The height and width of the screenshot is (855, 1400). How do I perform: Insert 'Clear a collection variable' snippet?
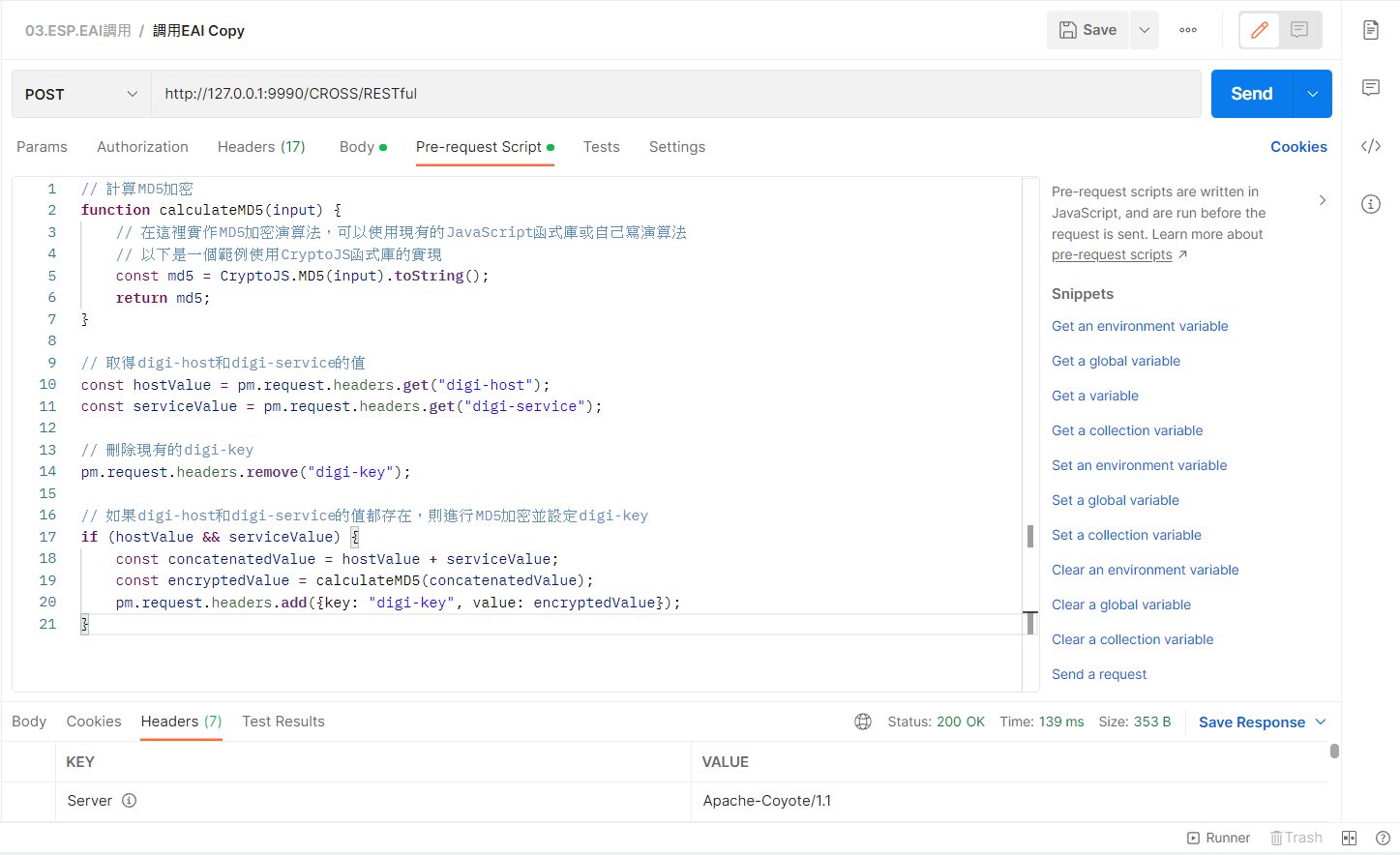pos(1132,639)
